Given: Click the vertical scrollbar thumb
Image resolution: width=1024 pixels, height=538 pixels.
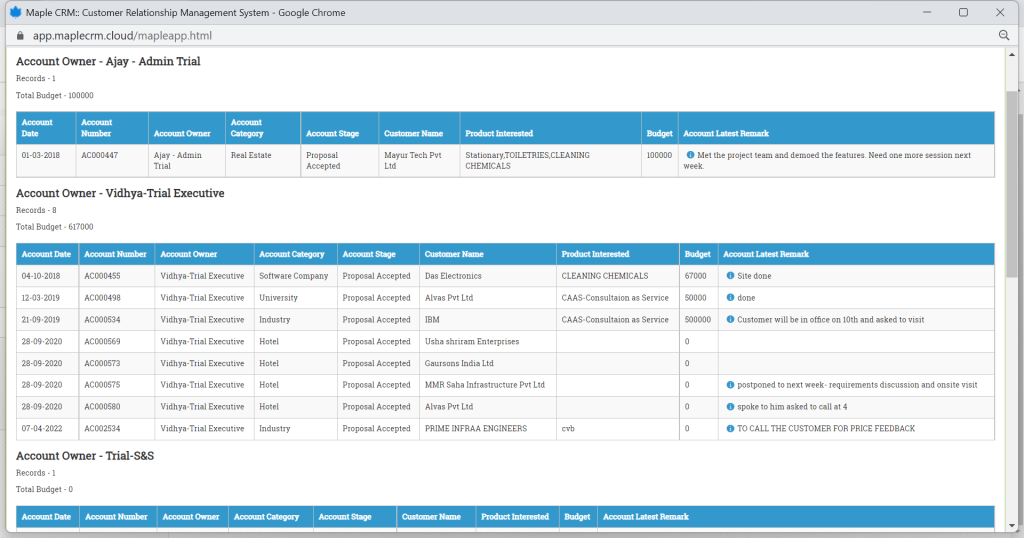Looking at the screenshot, I should [x=1012, y=183].
